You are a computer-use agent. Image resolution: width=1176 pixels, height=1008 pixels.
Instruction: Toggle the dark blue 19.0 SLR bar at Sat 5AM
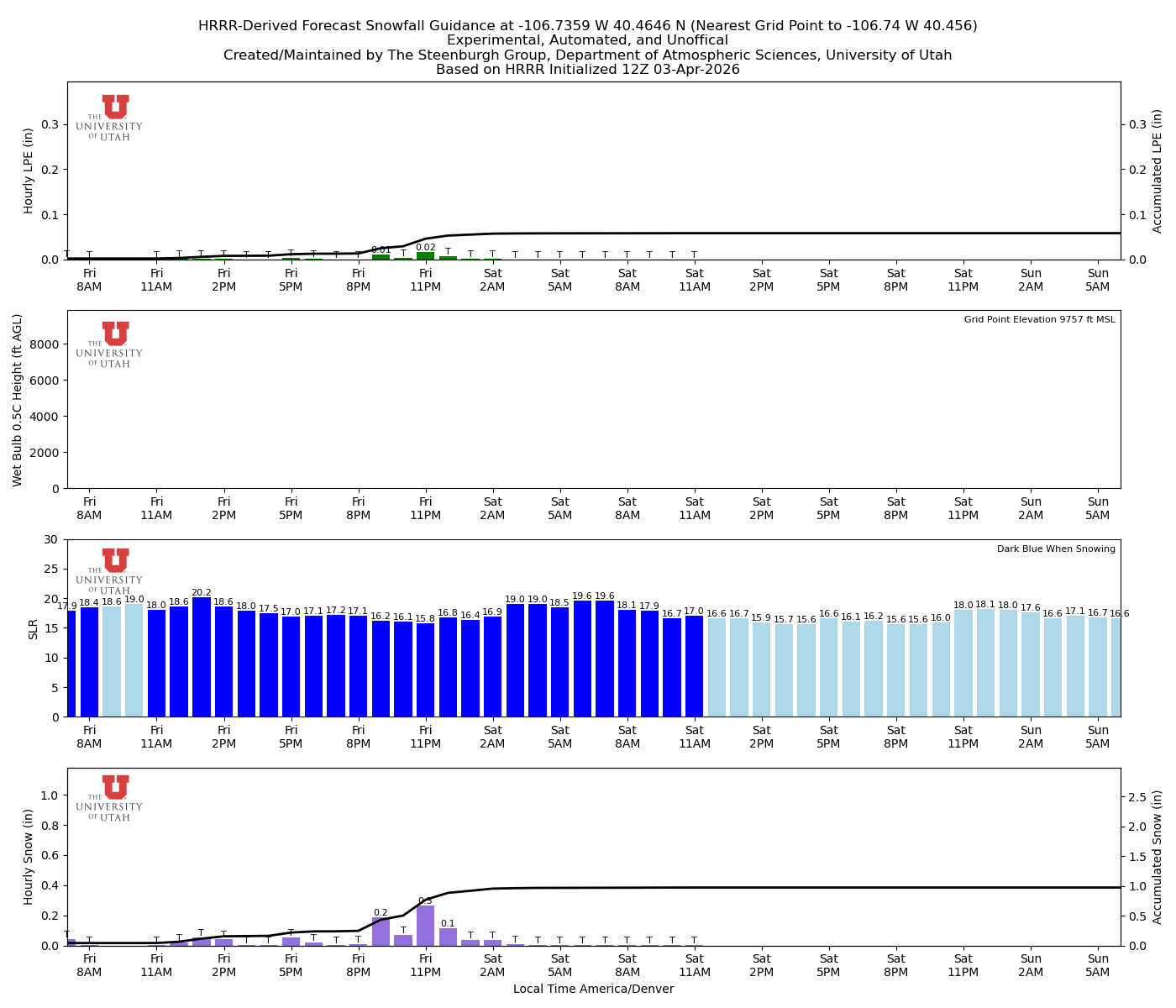pyautogui.click(x=538, y=659)
